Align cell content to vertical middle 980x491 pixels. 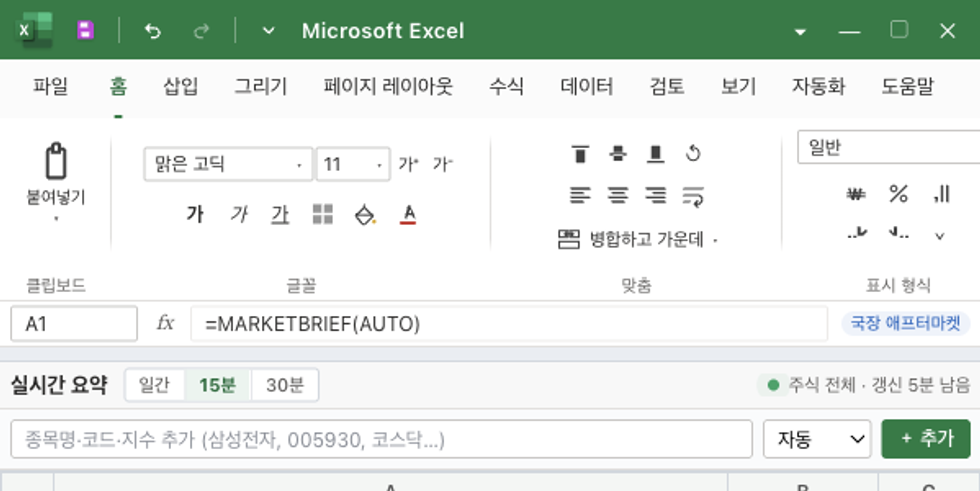(618, 154)
